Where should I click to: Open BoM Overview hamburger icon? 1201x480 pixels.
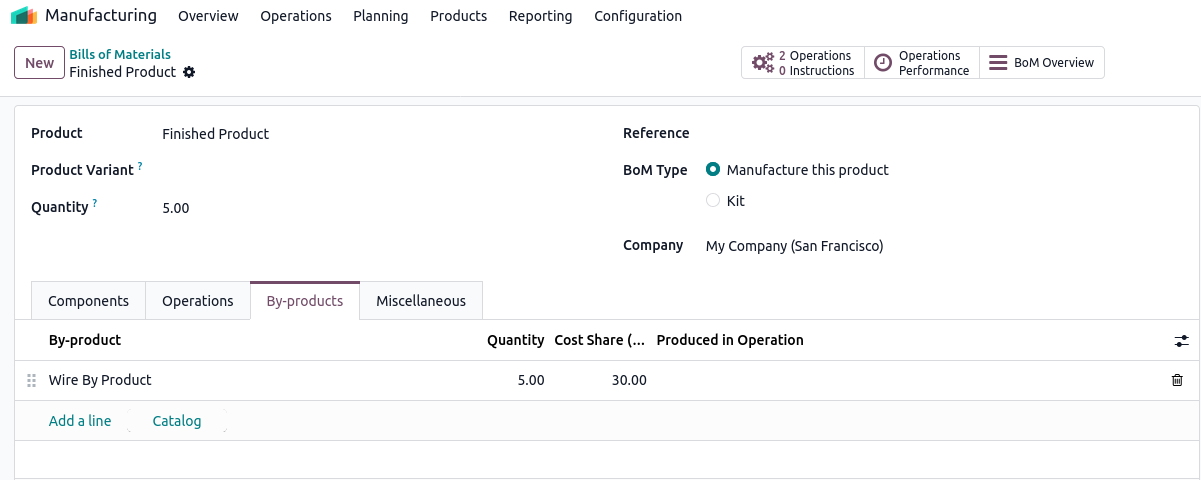997,63
